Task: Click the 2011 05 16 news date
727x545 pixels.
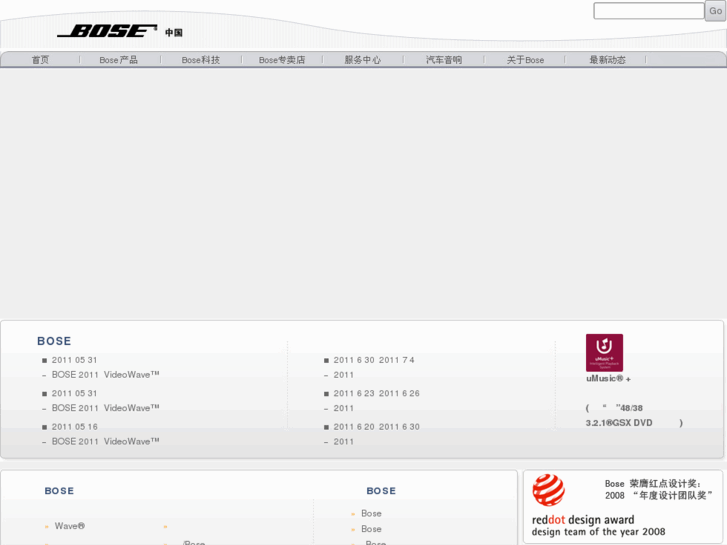Action: pyautogui.click(x=74, y=427)
